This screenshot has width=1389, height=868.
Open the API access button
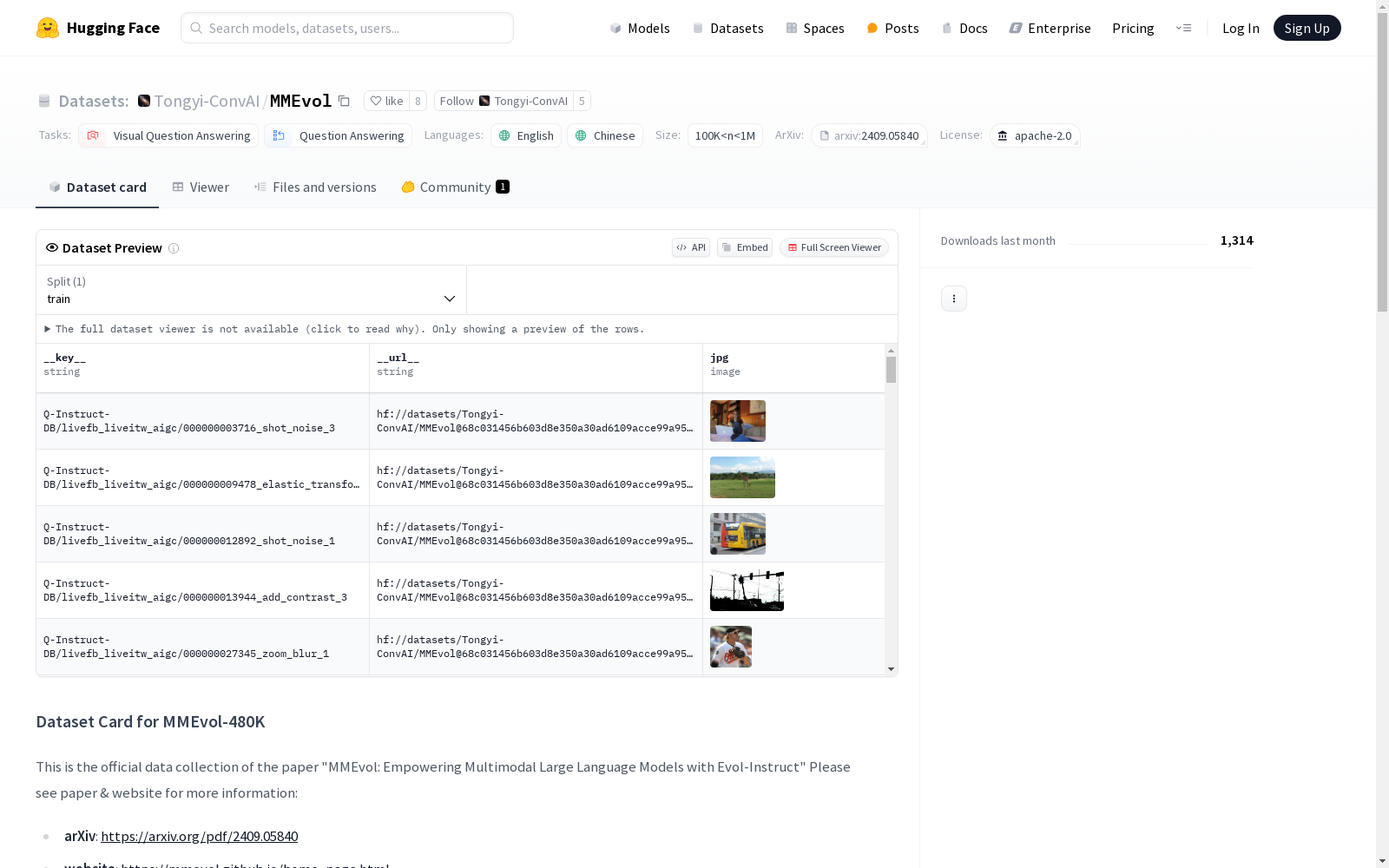pyautogui.click(x=691, y=247)
